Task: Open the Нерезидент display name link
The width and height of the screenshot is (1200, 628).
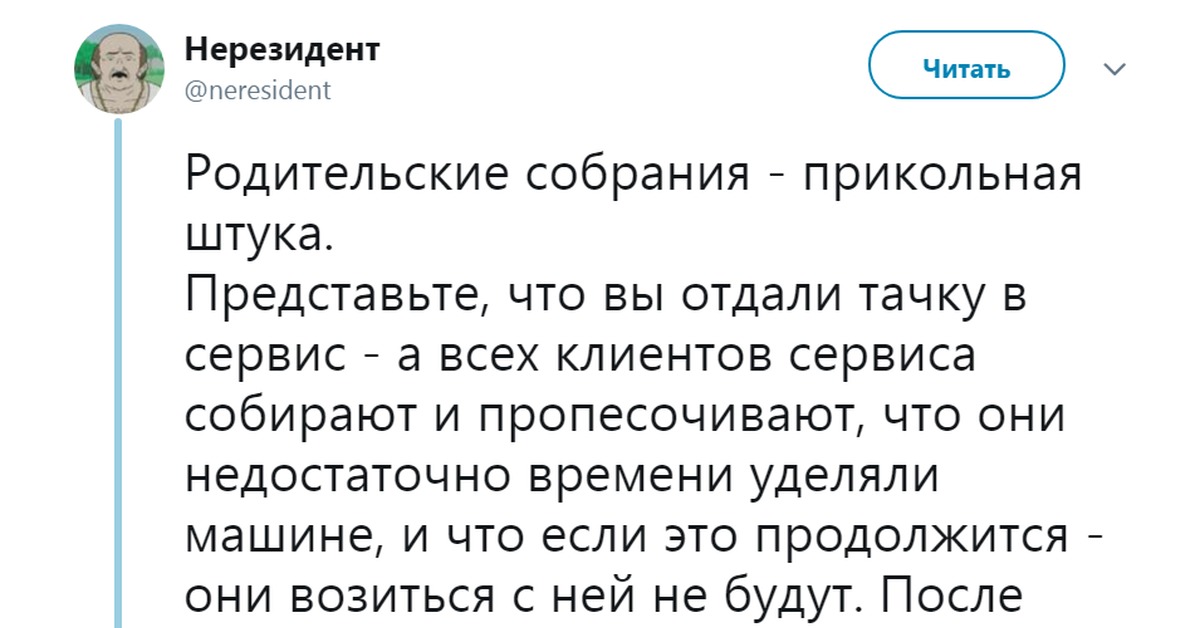Action: pos(283,49)
